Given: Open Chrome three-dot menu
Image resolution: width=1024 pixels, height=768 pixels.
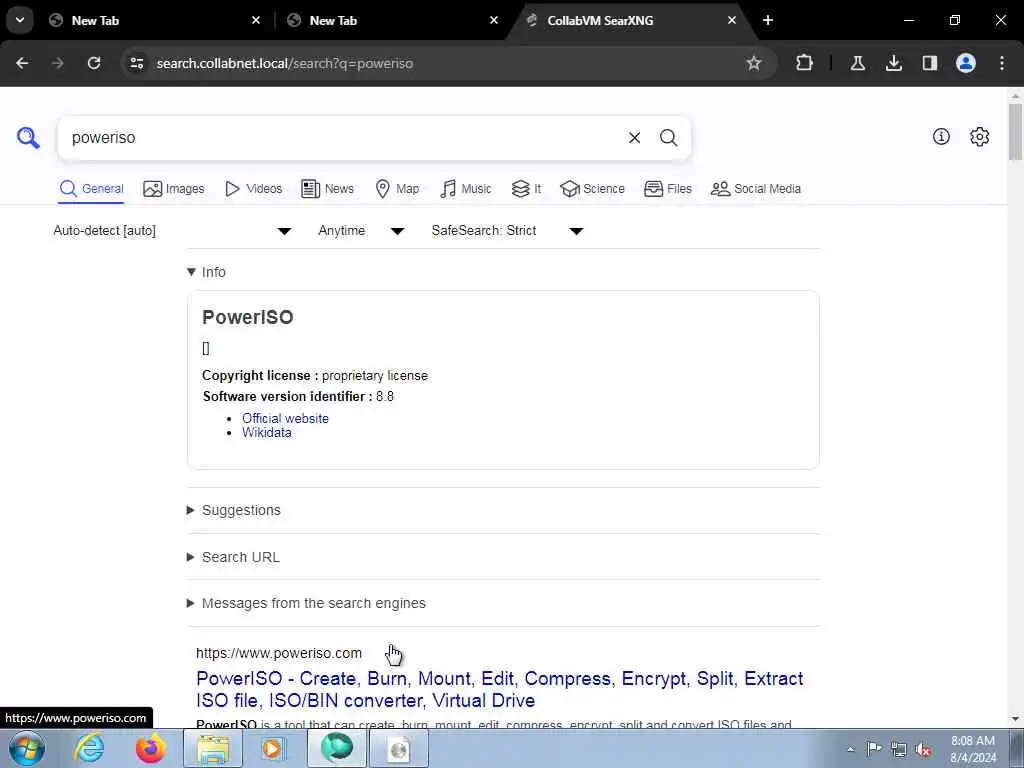Looking at the screenshot, I should (1002, 63).
